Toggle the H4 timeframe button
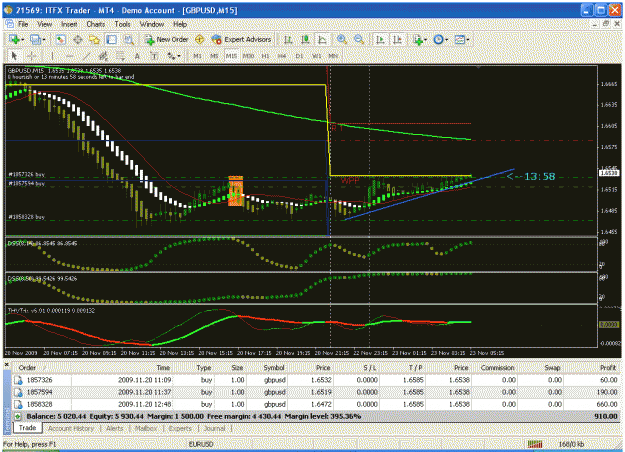Image resolution: width=625 pixels, height=452 pixels. pos(282,56)
